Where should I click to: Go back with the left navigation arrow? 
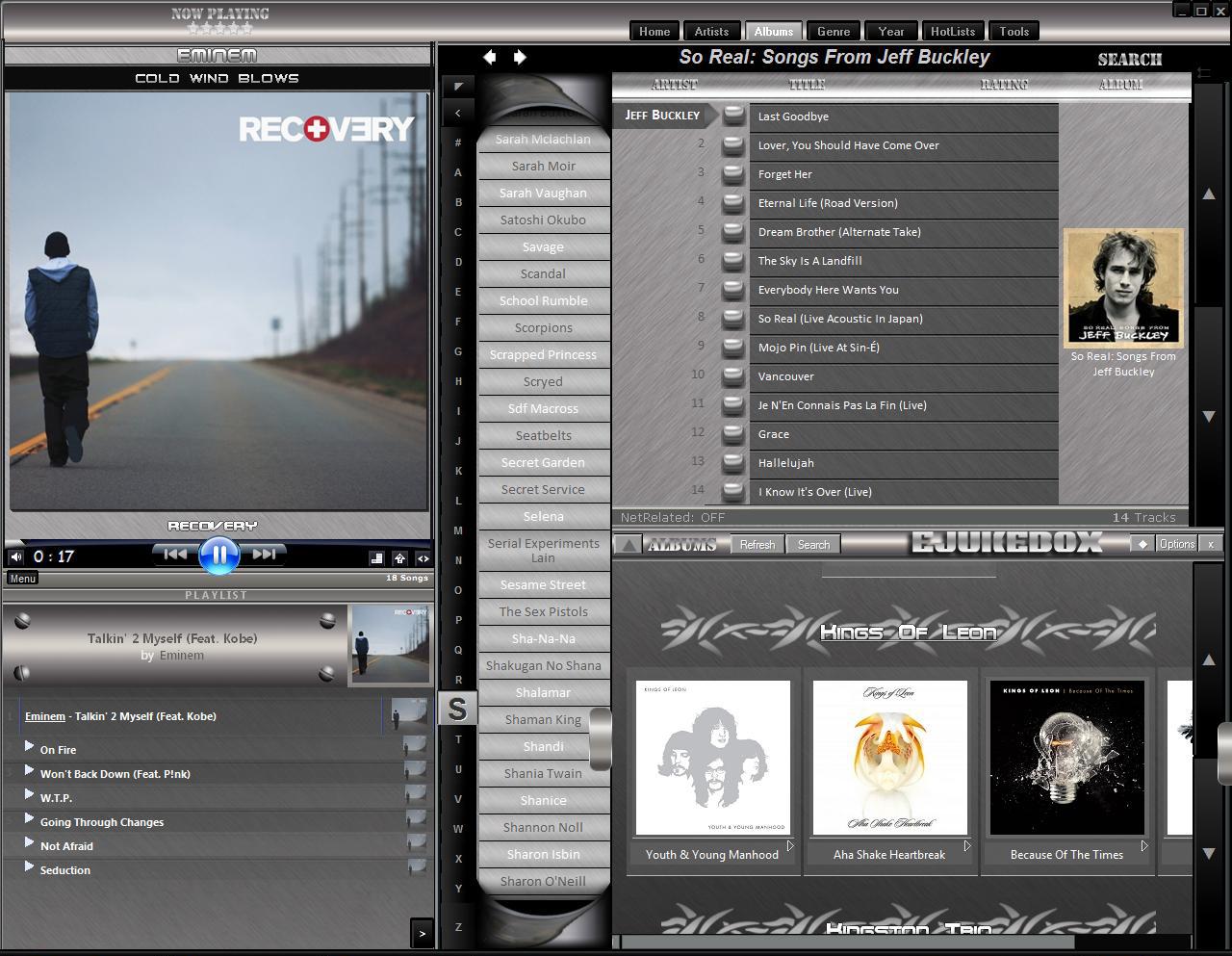click(x=489, y=58)
